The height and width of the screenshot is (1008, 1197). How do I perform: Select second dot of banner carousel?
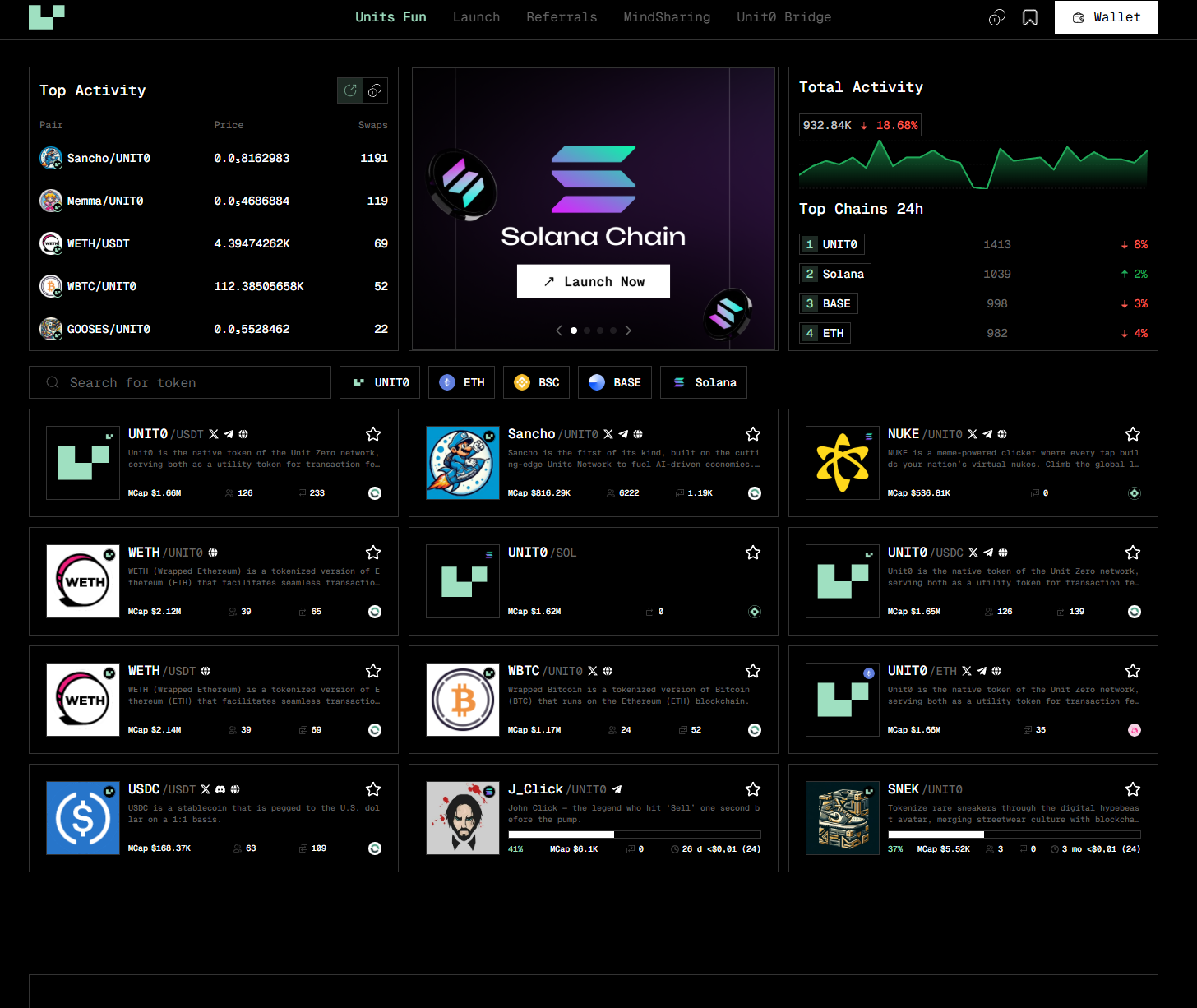coord(587,331)
